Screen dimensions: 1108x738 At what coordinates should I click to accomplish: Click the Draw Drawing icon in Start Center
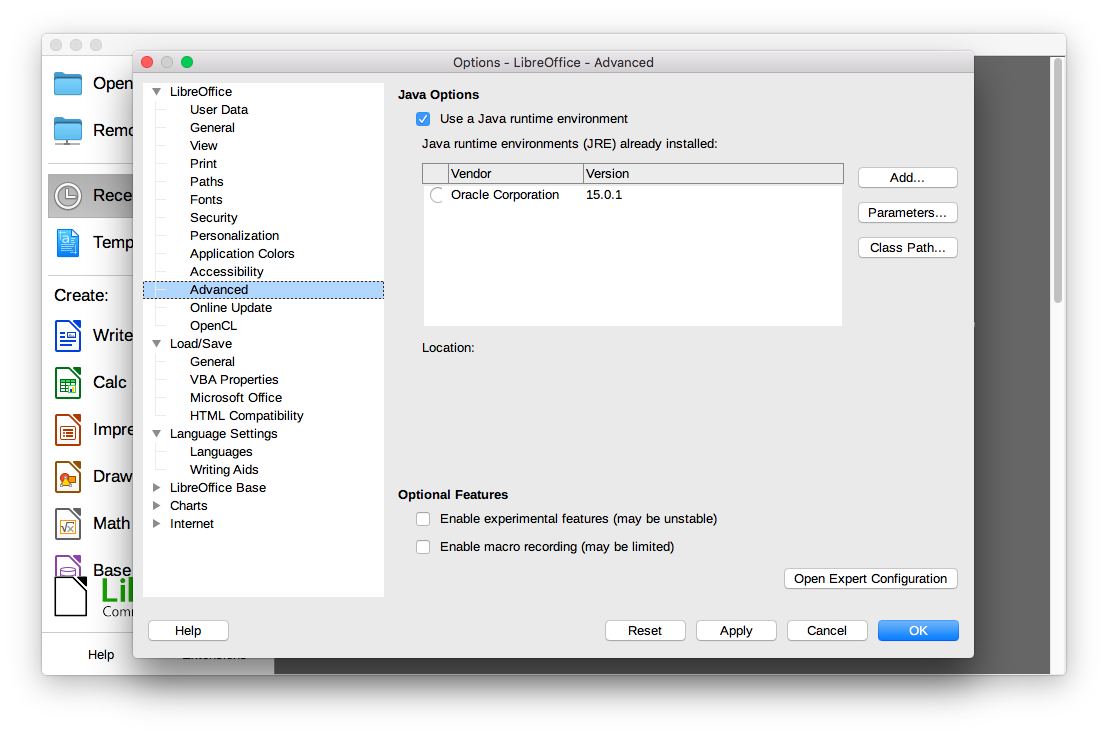pos(68,476)
